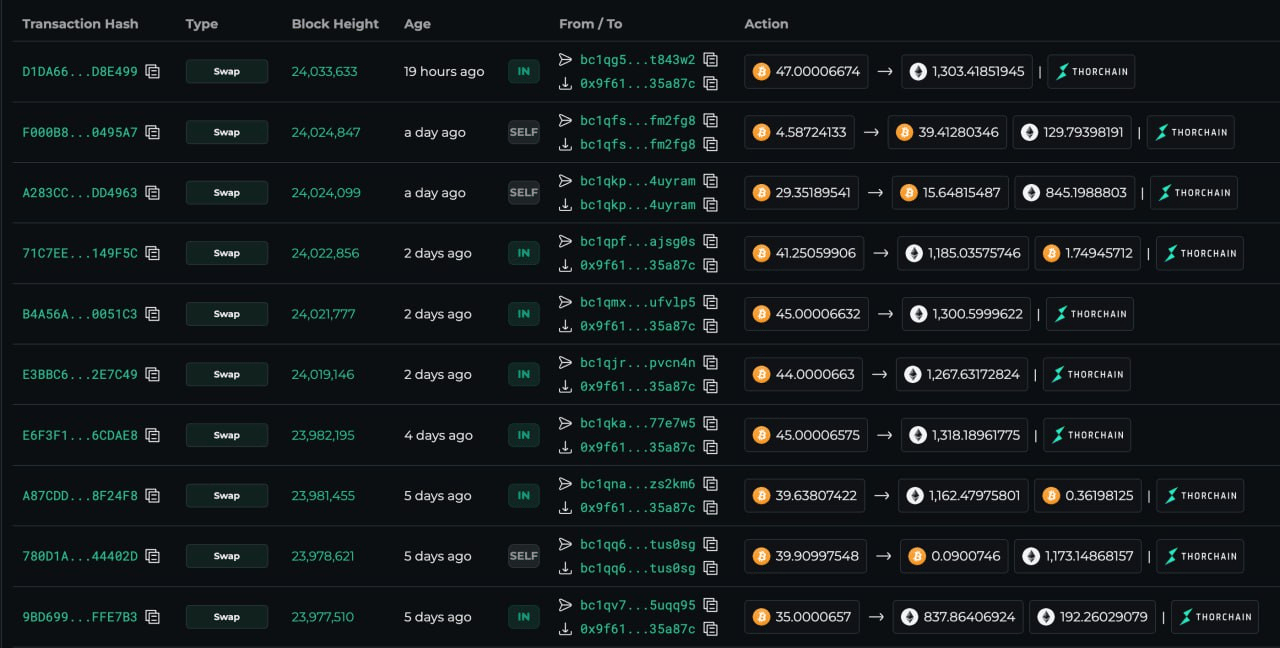Copy sender address bc1qpf...ajsg0s
This screenshot has width=1280, height=648.
pos(710,241)
